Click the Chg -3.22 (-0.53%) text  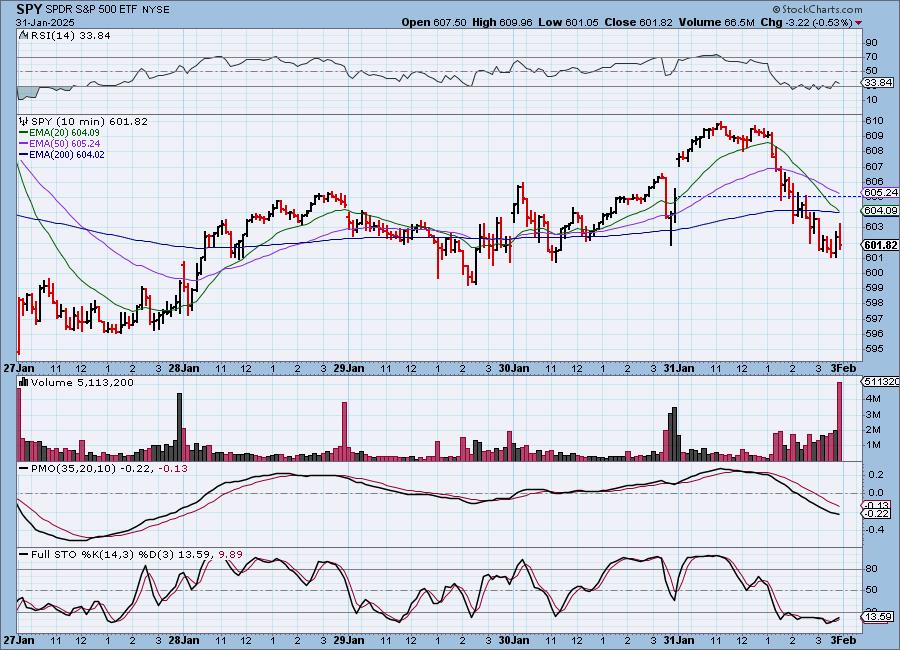click(x=806, y=22)
